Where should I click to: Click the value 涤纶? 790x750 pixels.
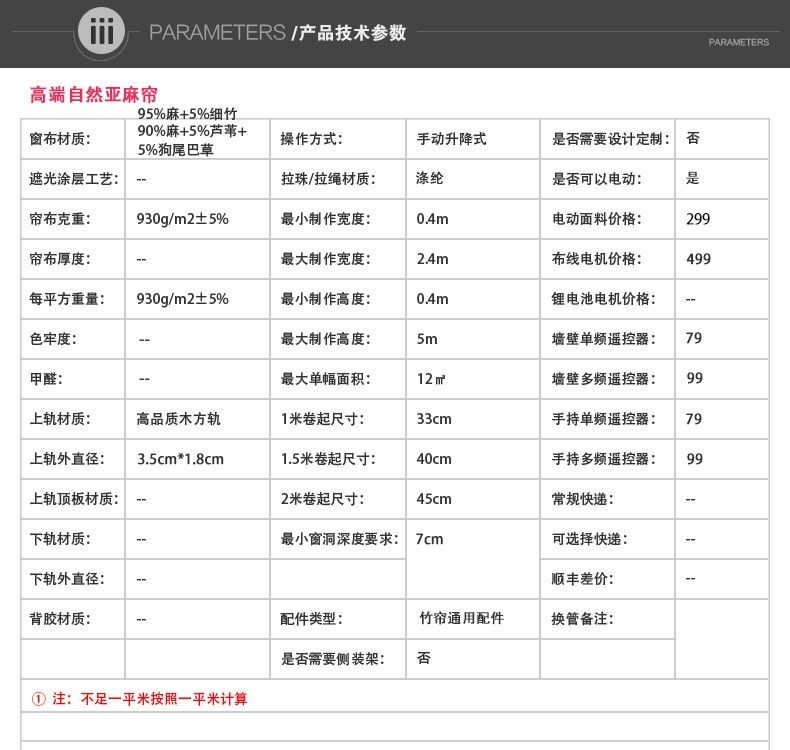pyautogui.click(x=430, y=178)
